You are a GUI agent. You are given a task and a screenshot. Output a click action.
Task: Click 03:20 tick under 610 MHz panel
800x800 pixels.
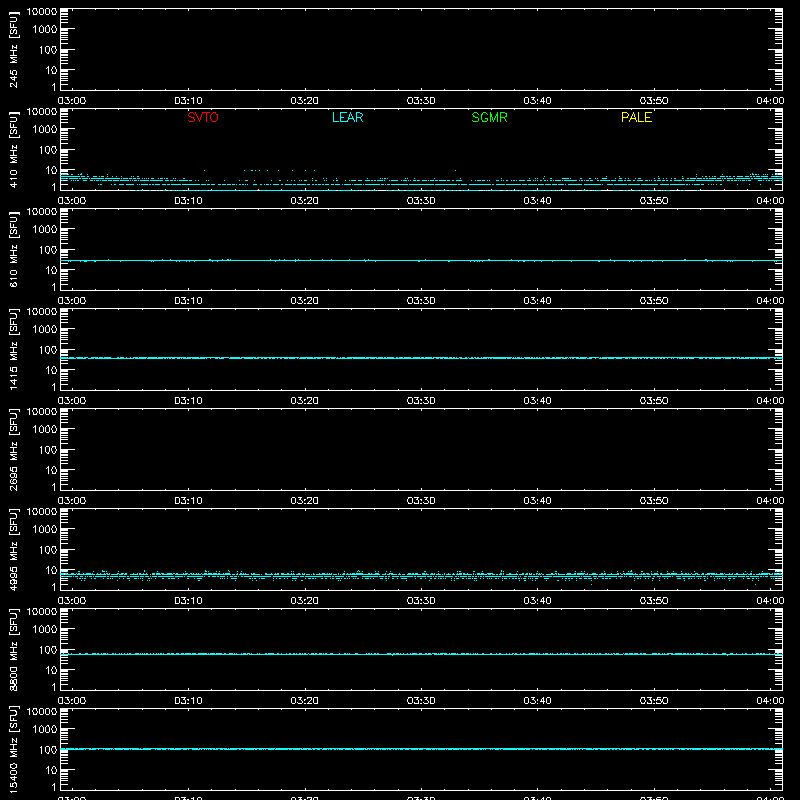coord(305,301)
